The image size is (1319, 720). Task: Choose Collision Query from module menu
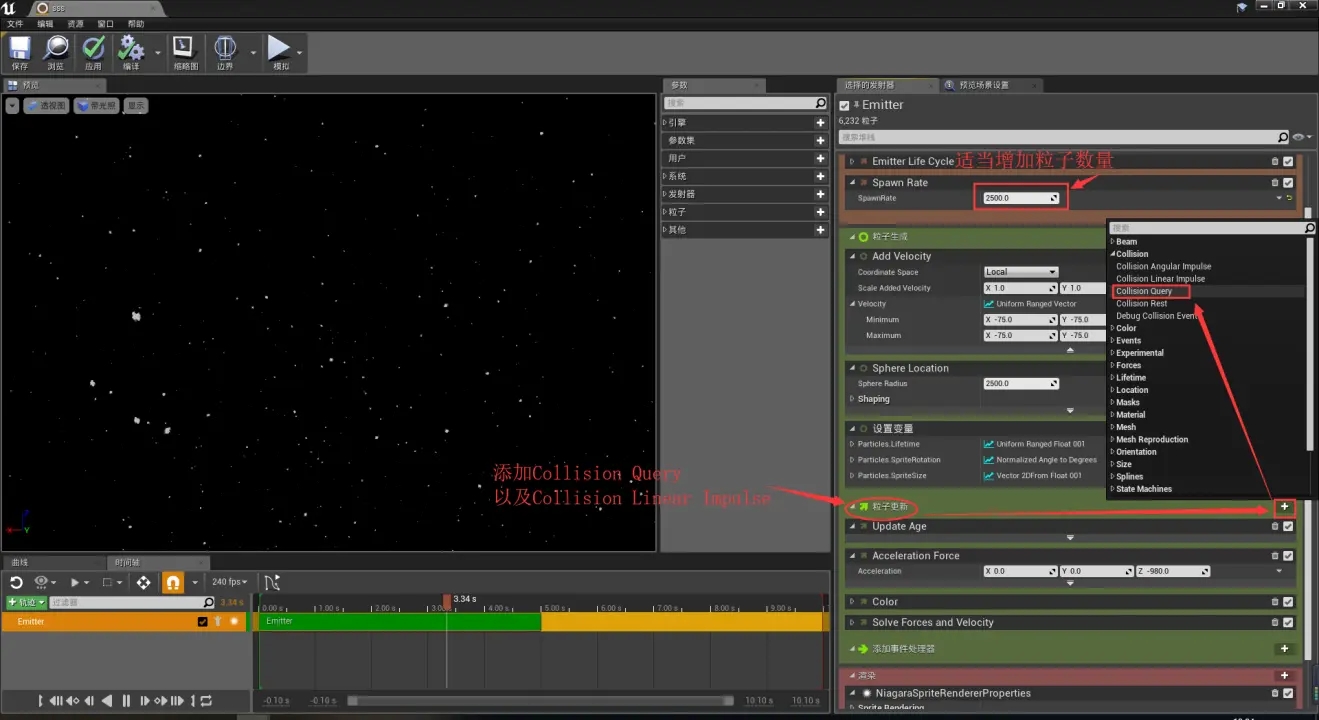(x=1144, y=291)
